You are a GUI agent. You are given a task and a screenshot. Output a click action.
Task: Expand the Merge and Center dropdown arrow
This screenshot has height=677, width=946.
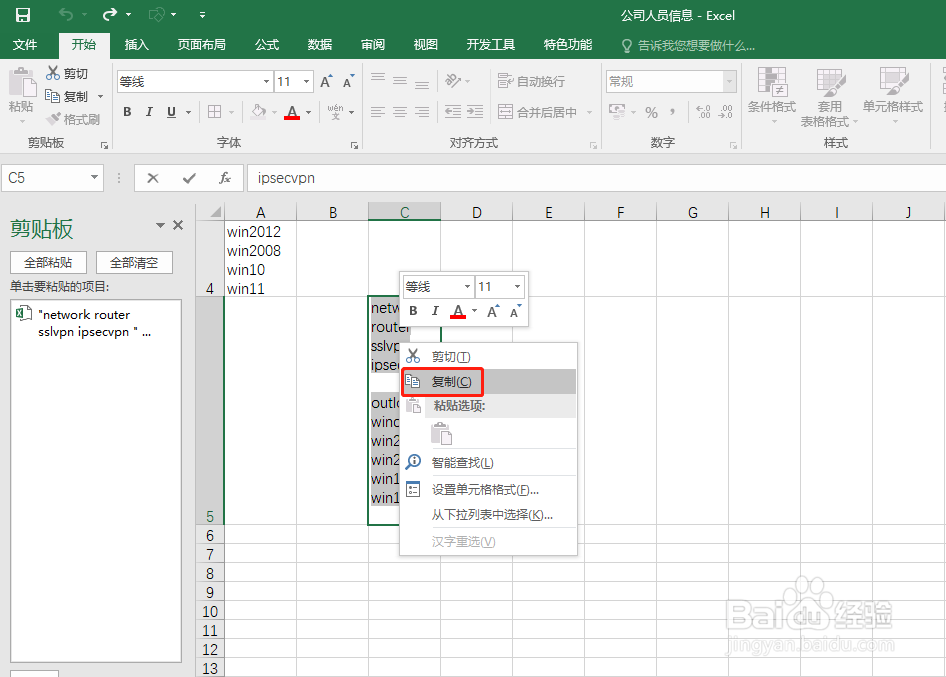pyautogui.click(x=589, y=112)
